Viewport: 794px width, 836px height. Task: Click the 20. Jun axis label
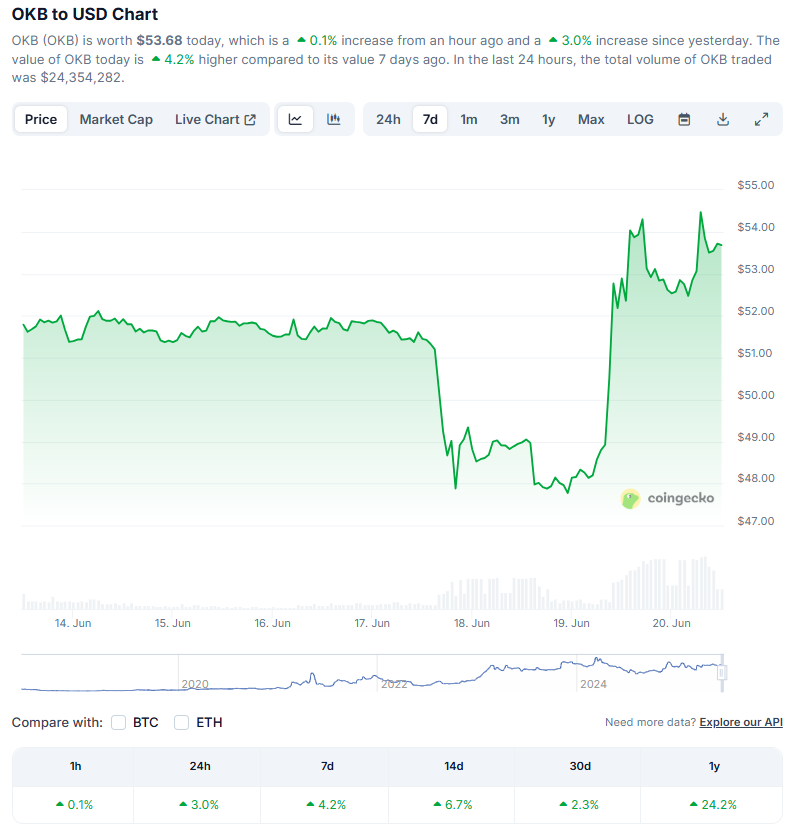coord(672,623)
